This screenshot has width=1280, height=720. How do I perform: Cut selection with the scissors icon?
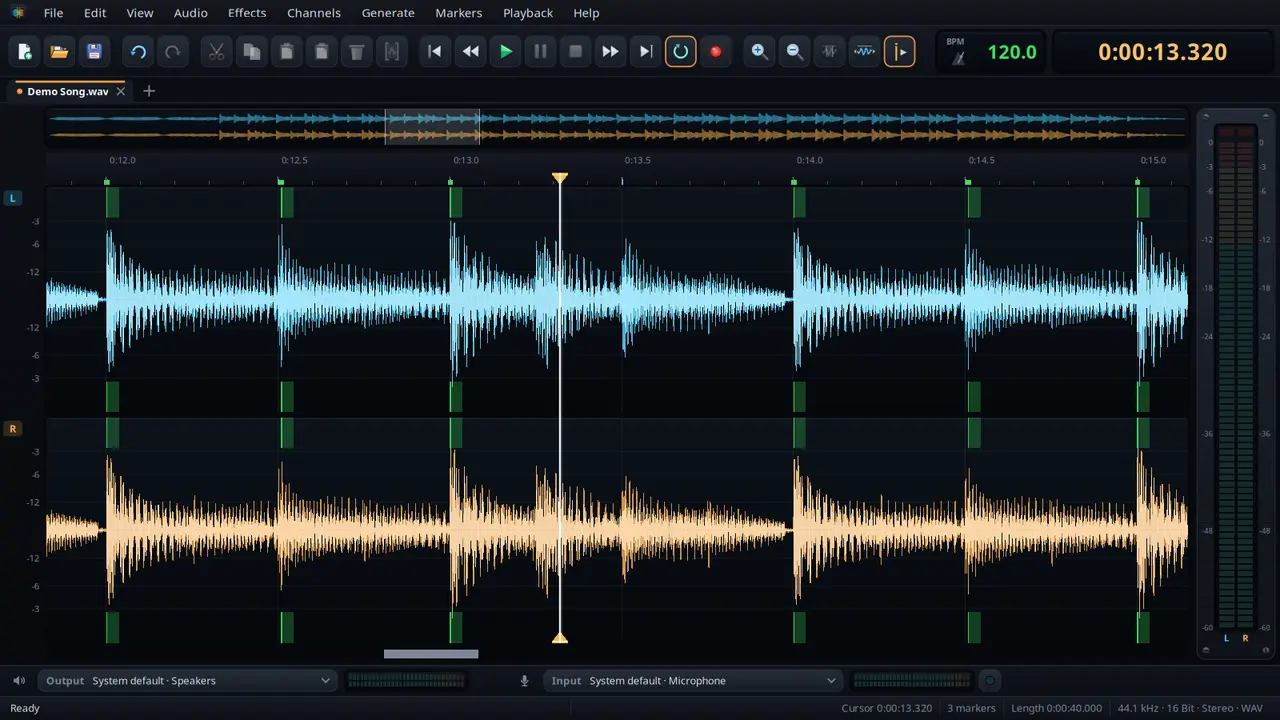coord(217,52)
